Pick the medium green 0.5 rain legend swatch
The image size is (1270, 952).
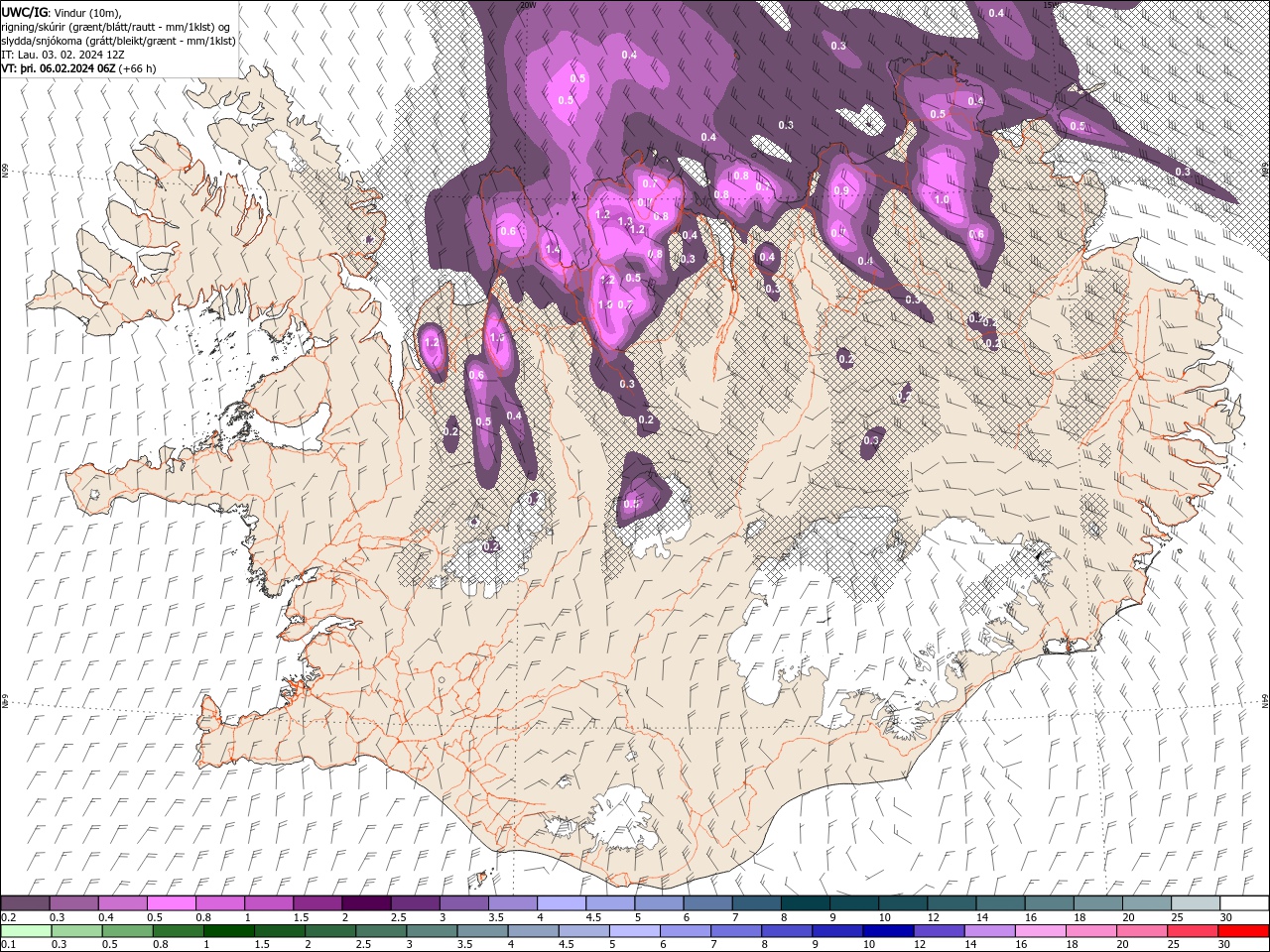tap(127, 931)
